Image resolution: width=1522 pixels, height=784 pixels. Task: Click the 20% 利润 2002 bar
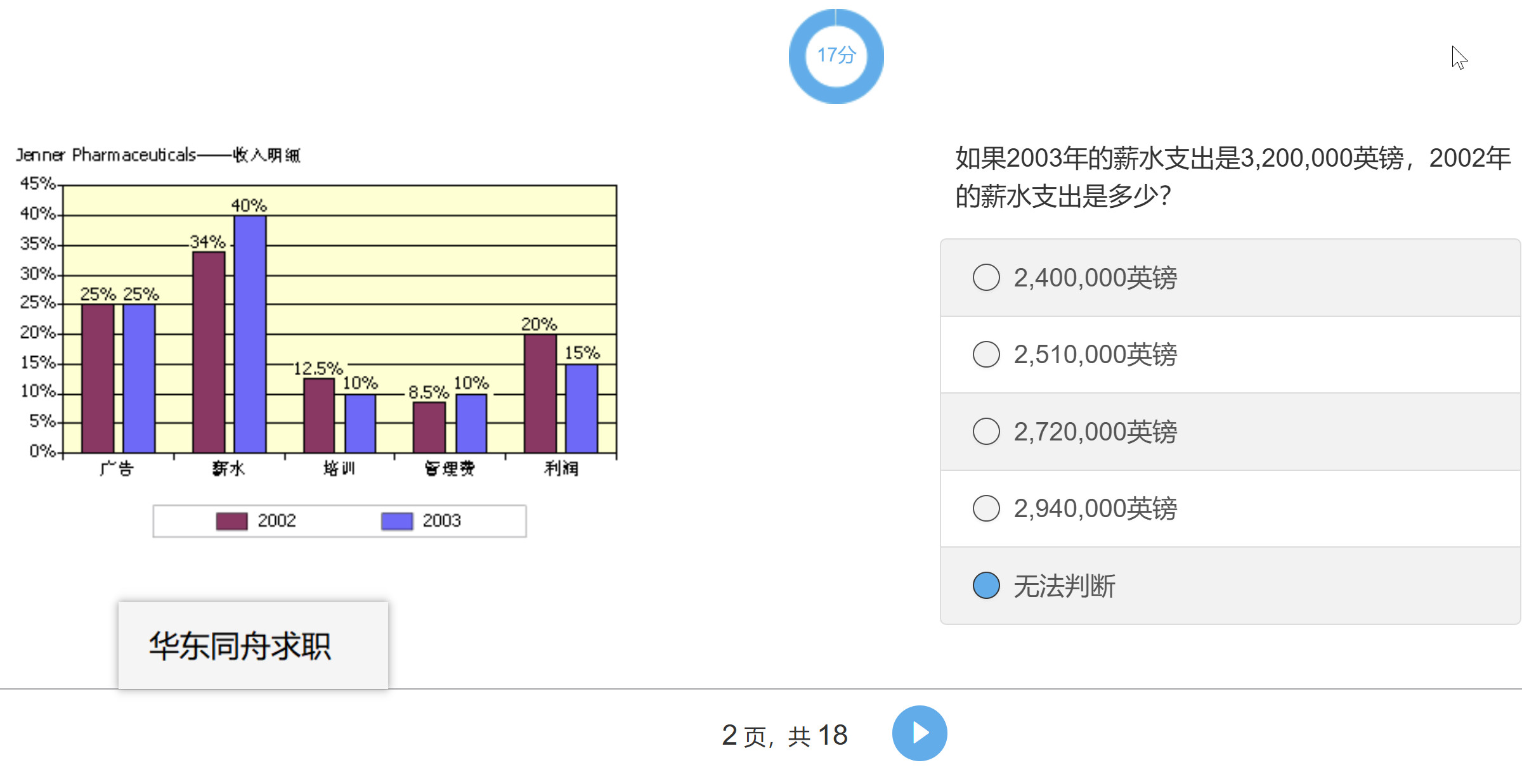[540, 393]
